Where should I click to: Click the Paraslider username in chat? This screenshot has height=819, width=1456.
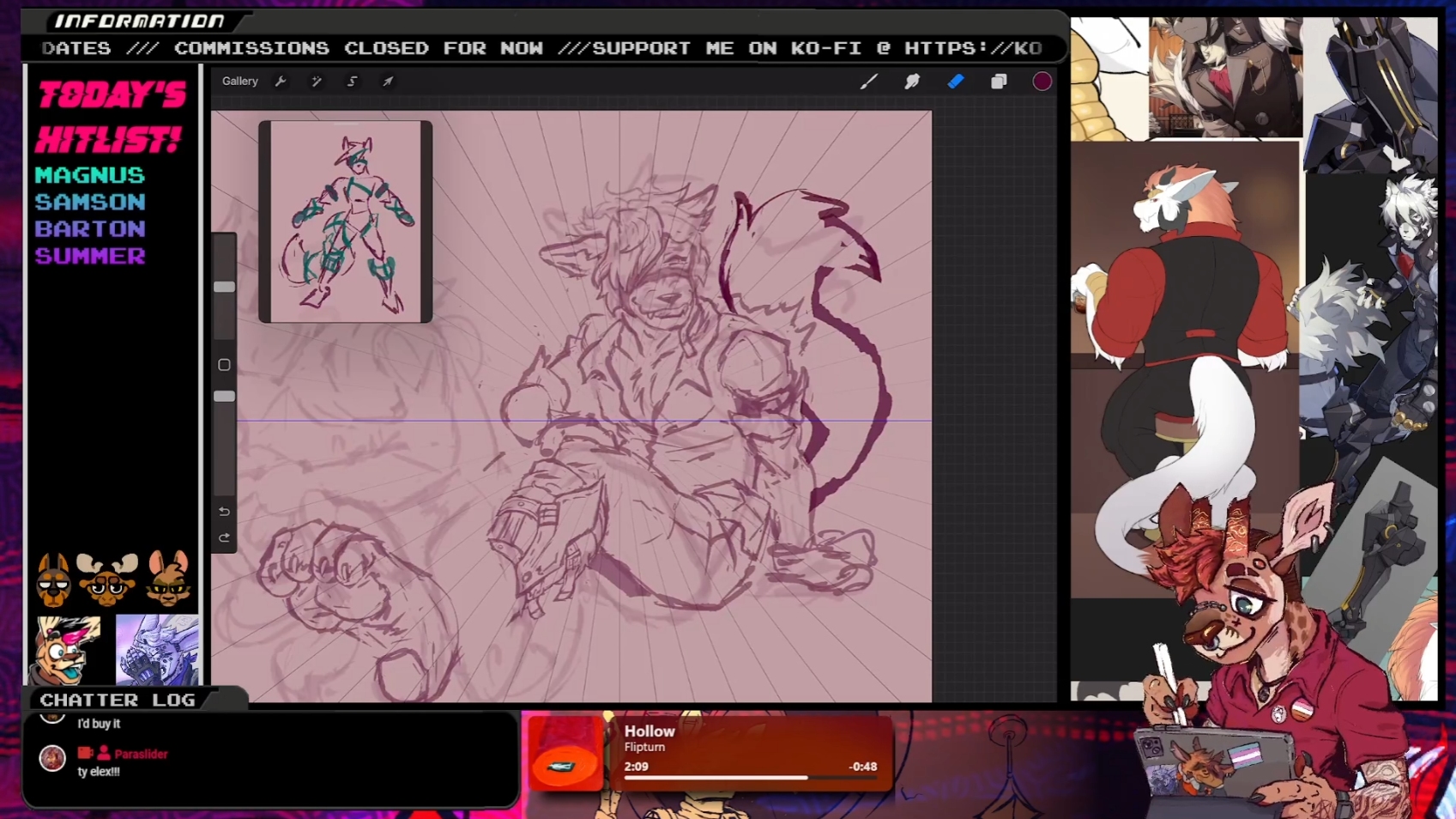[x=141, y=754]
